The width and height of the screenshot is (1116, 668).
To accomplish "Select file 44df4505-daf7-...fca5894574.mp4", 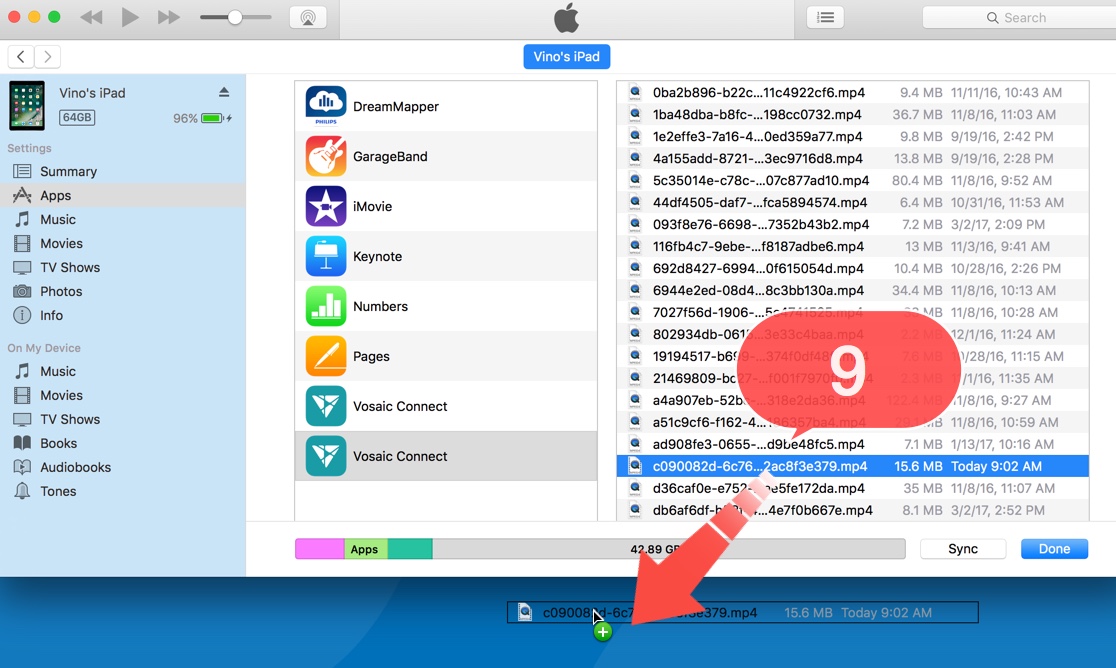I will 853,203.
